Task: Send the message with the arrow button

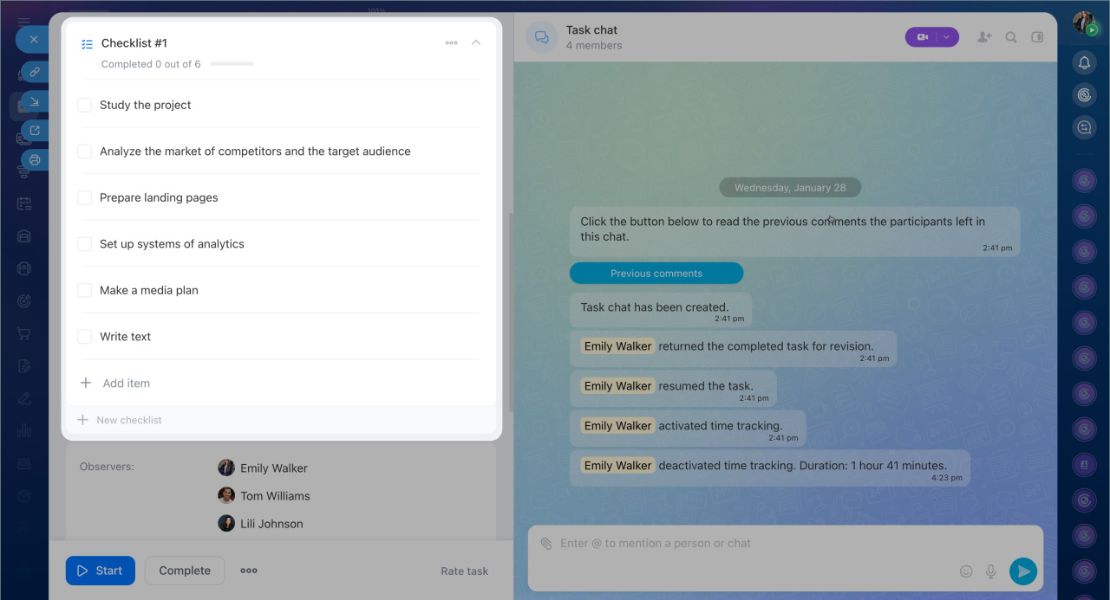Action: tap(1023, 571)
